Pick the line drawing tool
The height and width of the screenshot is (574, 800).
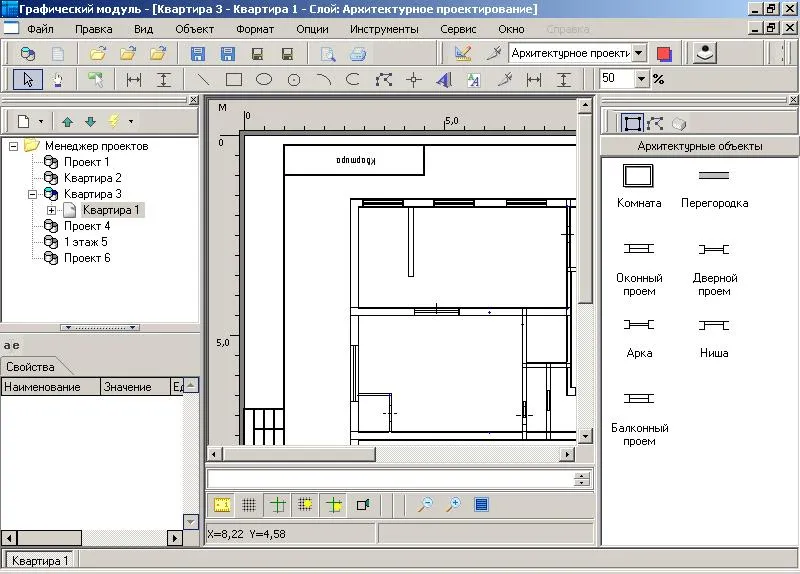click(204, 80)
